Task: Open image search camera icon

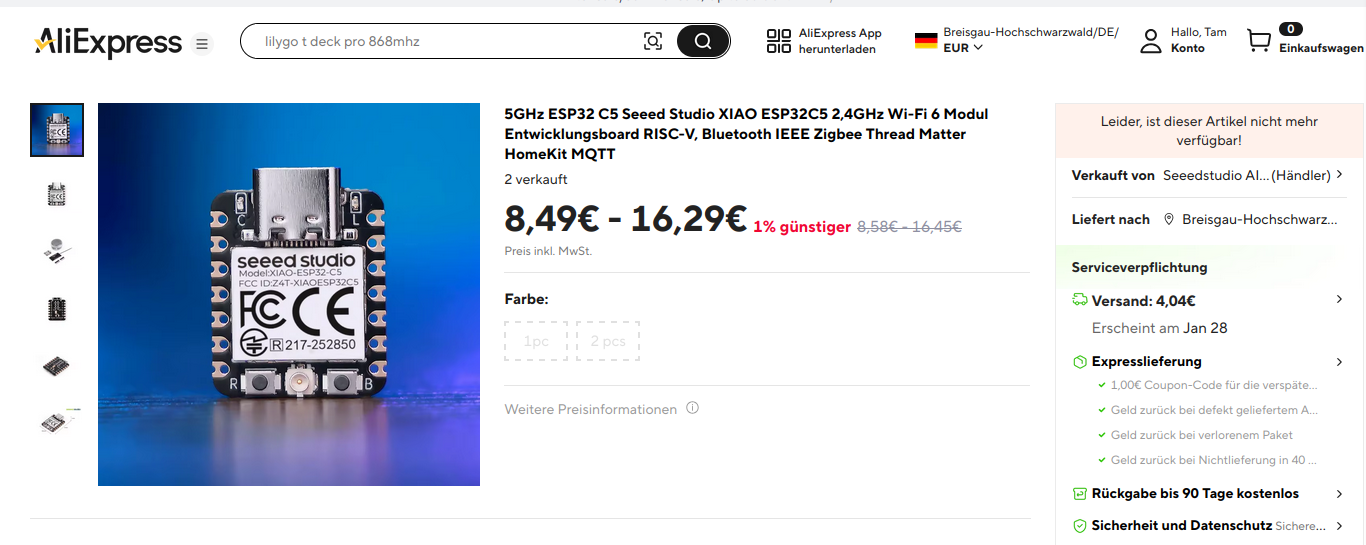Action: click(653, 41)
